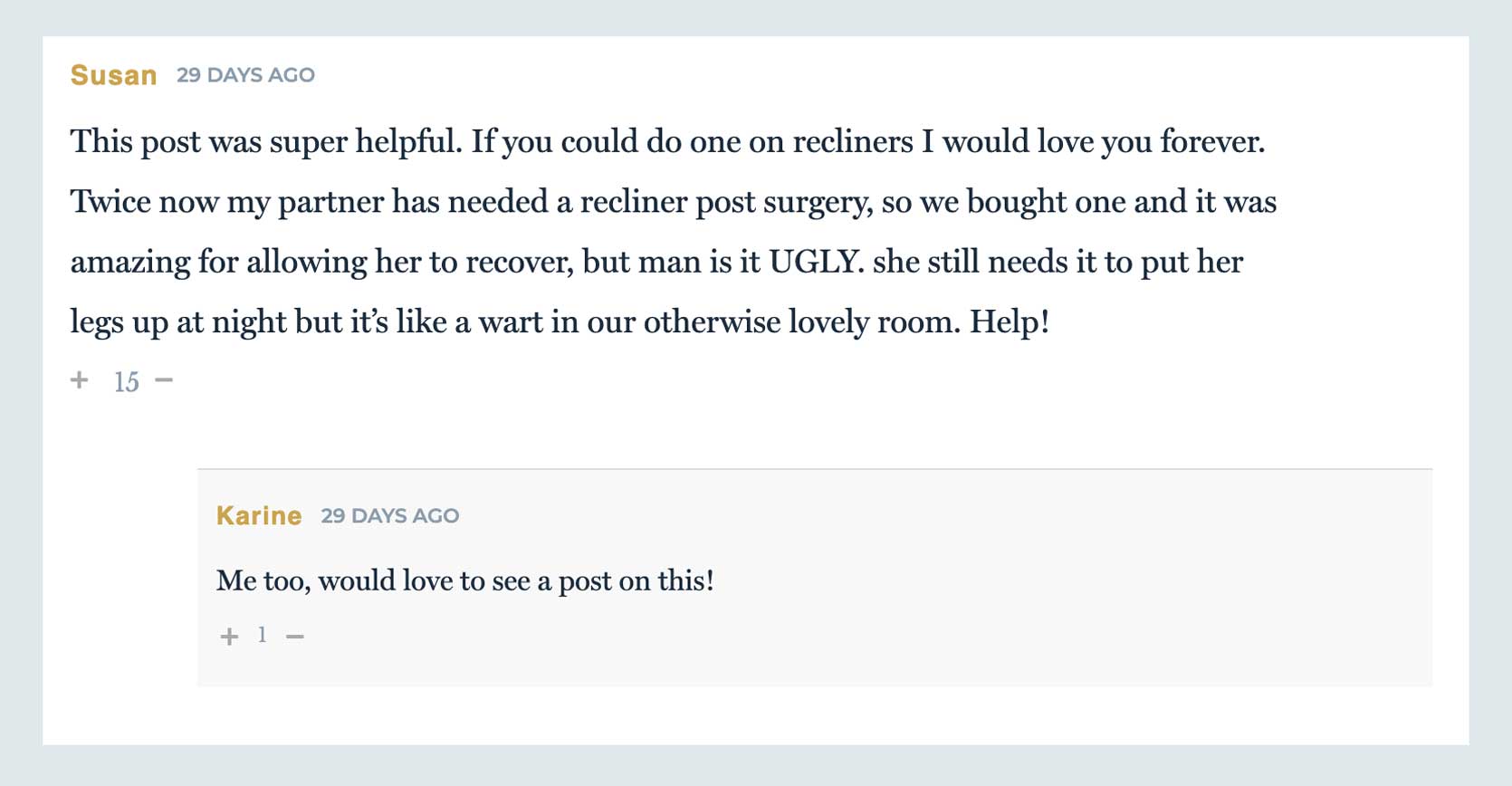Click the word 'UGLY' in Susan's comment
Image resolution: width=1512 pixels, height=786 pixels.
pyautogui.click(x=813, y=262)
